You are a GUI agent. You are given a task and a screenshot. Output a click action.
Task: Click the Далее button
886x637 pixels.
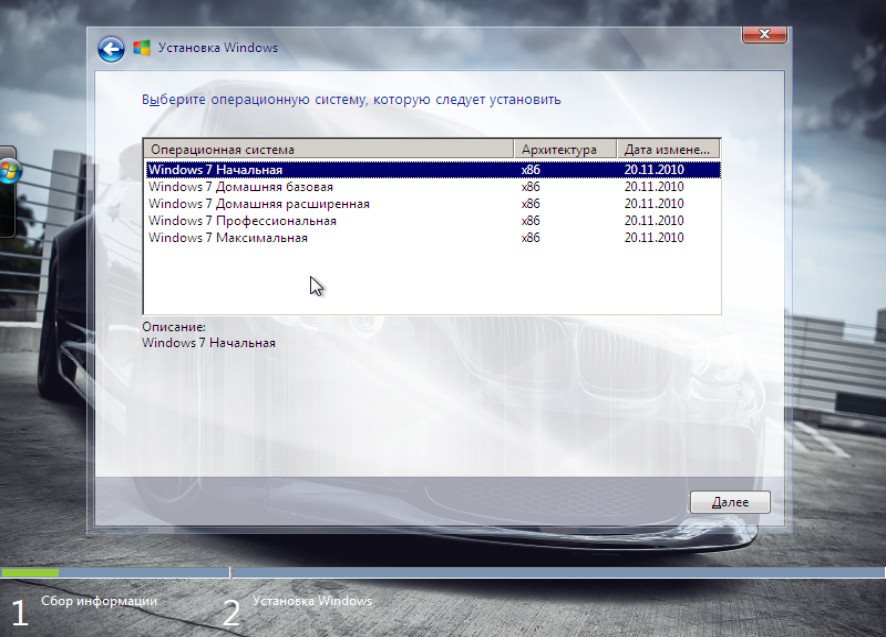[730, 502]
